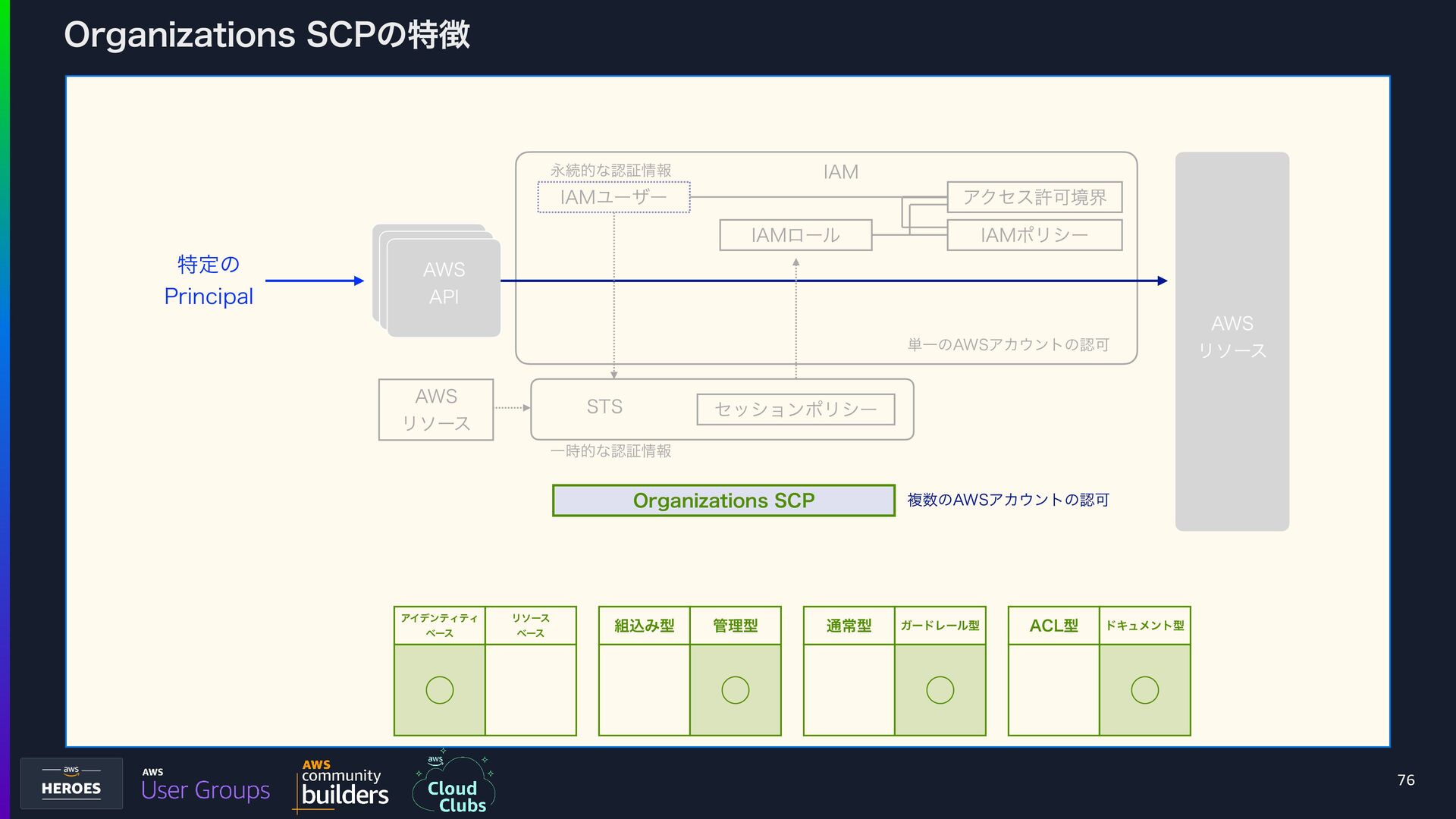Click the empty cell under リソースベース
1456x819 pixels.
[x=531, y=690]
